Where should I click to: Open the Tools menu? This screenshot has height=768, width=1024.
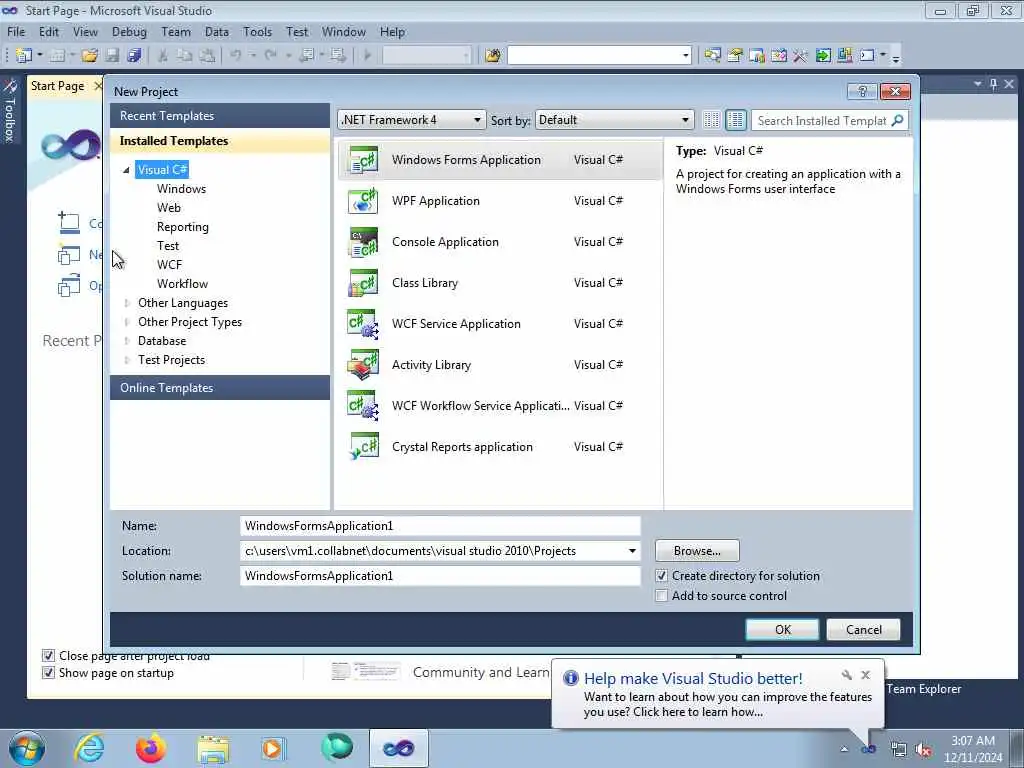point(257,31)
